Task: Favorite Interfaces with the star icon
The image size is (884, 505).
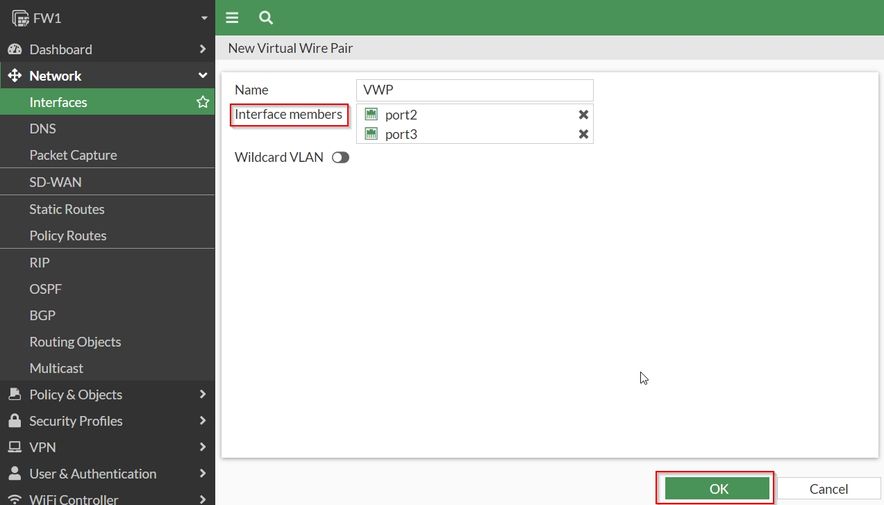Action: pos(202,102)
